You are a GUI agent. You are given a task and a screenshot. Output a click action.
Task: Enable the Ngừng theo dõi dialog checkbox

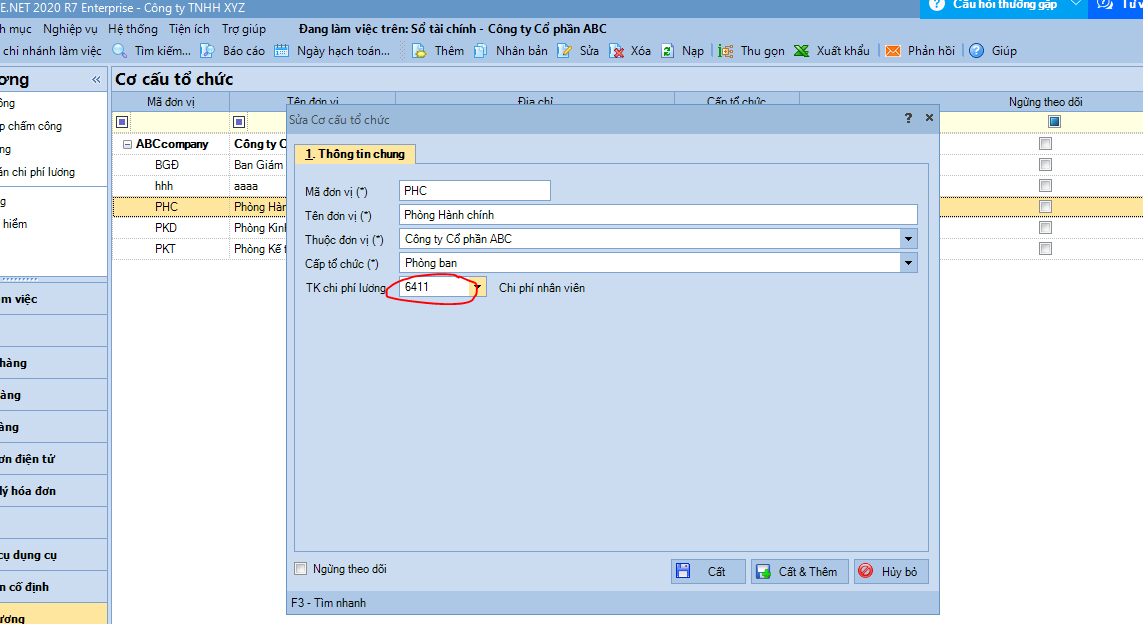(301, 570)
